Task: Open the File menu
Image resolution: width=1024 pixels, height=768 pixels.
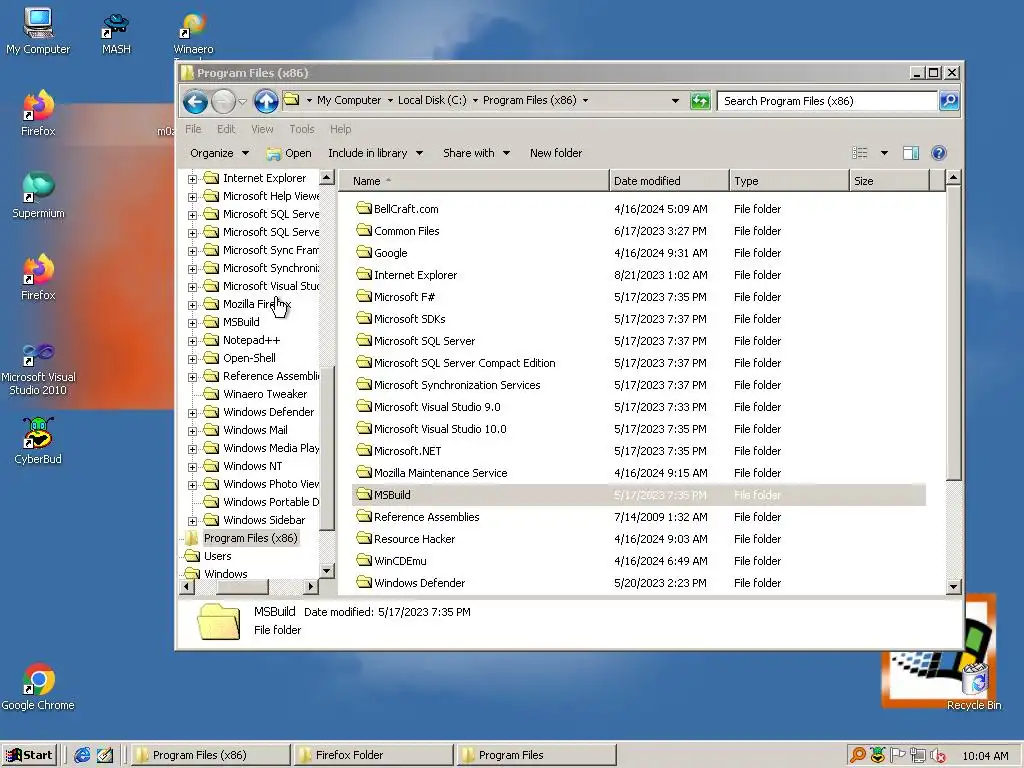Action: pos(193,129)
